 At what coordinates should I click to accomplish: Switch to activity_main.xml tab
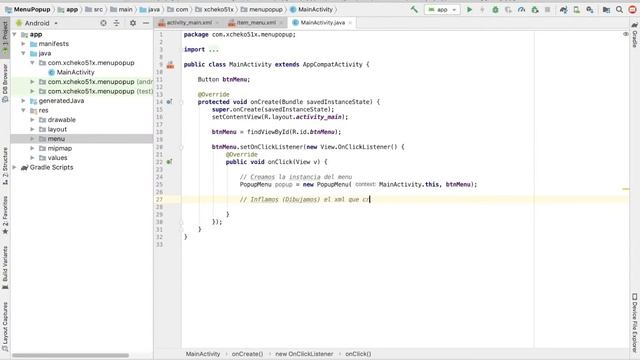(189, 23)
